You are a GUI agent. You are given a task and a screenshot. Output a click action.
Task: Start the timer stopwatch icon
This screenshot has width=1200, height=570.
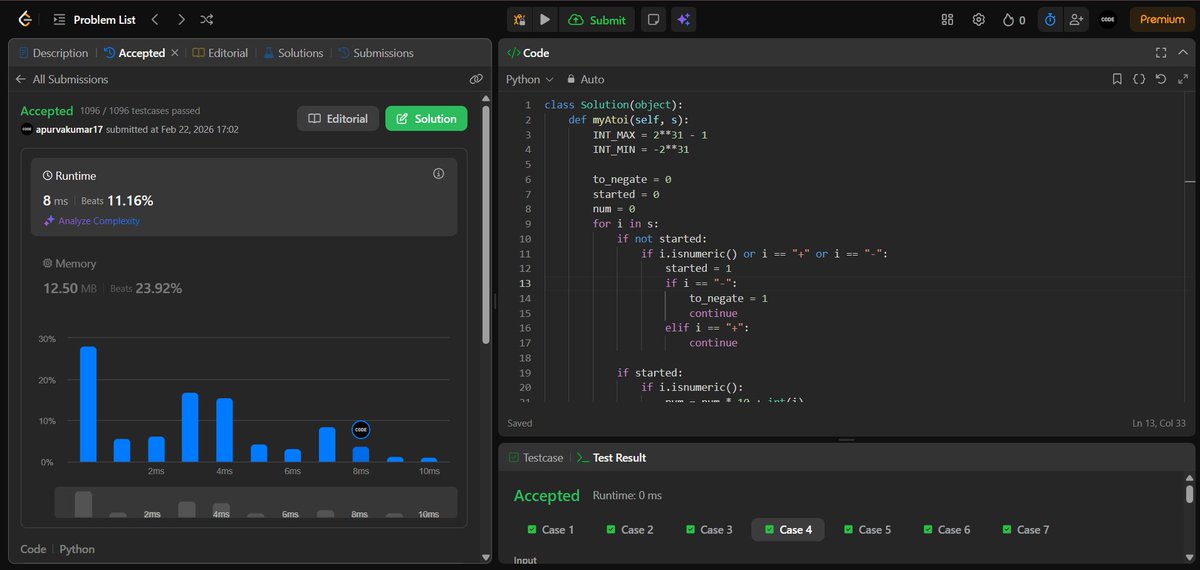[x=1050, y=19]
